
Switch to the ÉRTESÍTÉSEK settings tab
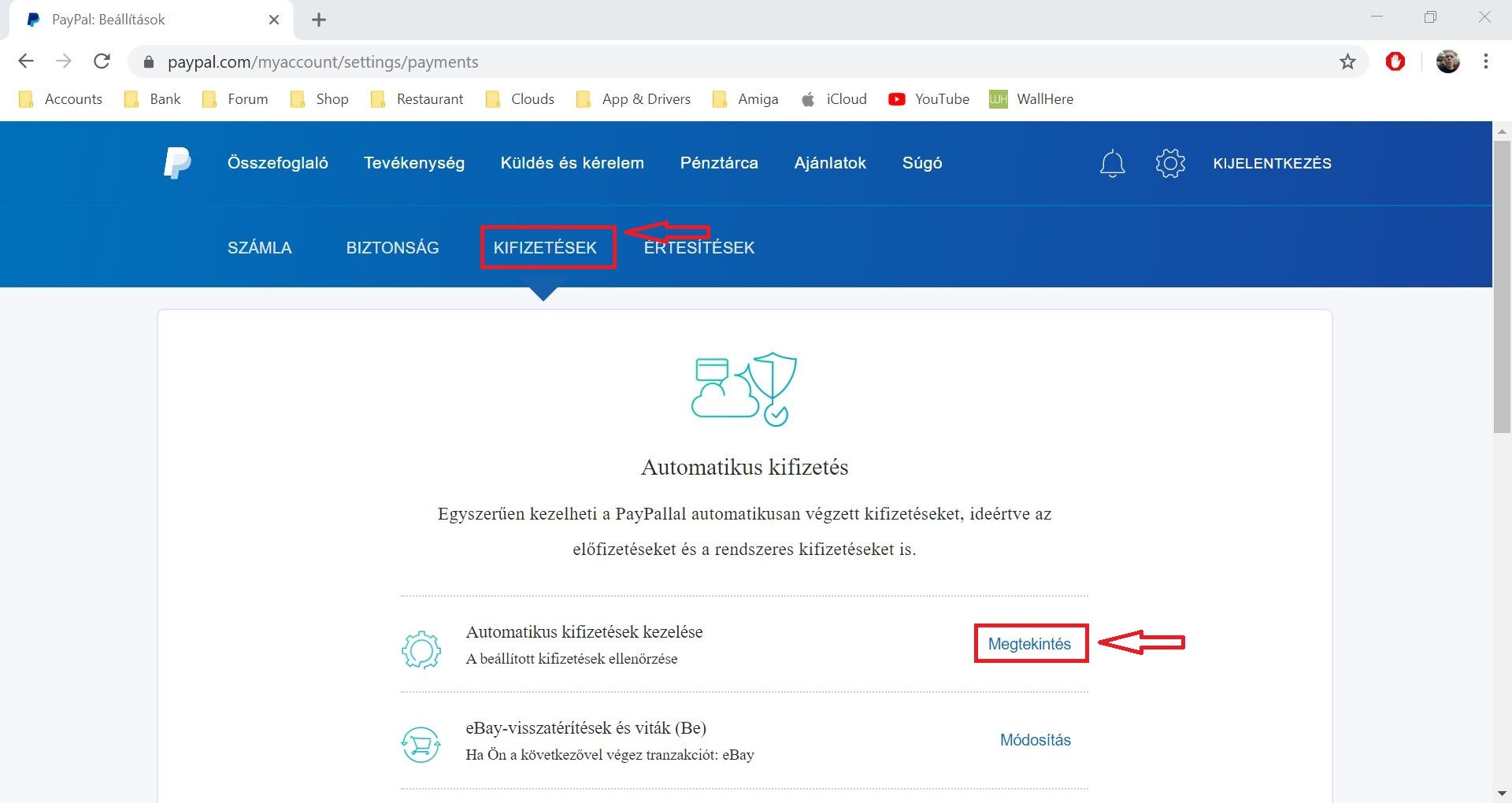coord(699,248)
